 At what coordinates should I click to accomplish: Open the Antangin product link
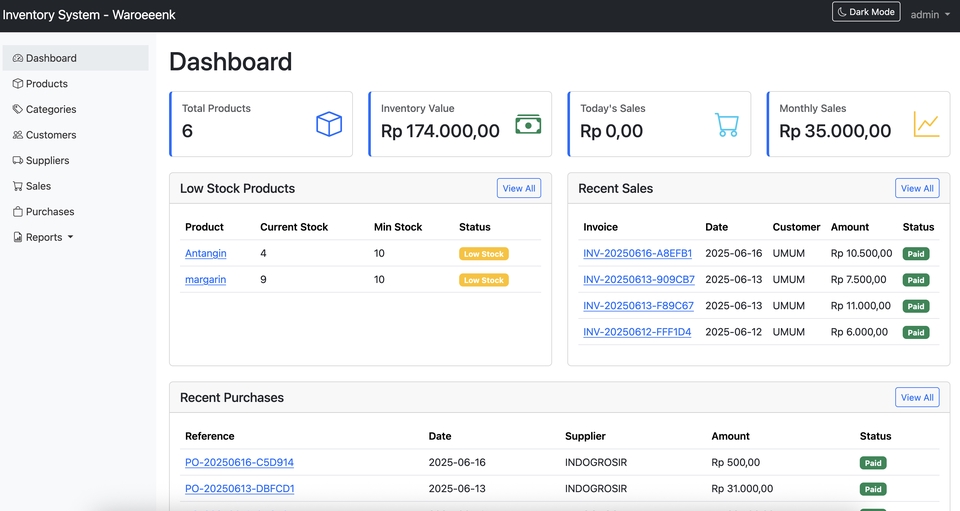point(206,254)
